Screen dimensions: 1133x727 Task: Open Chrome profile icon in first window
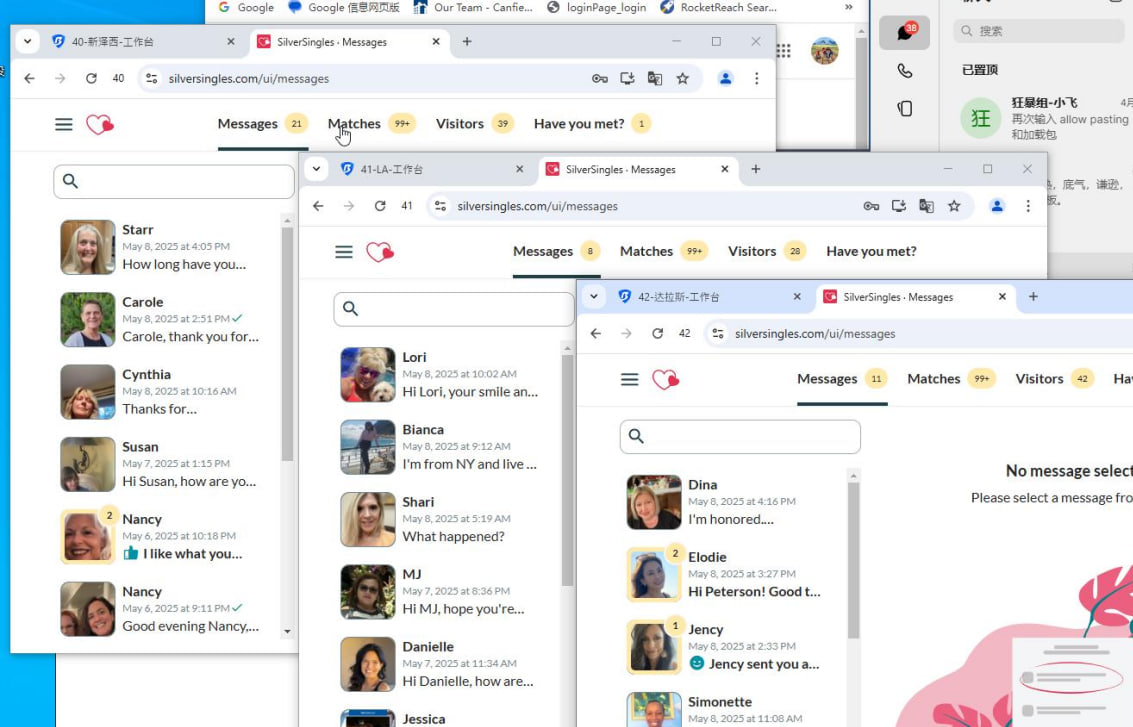click(x=726, y=78)
